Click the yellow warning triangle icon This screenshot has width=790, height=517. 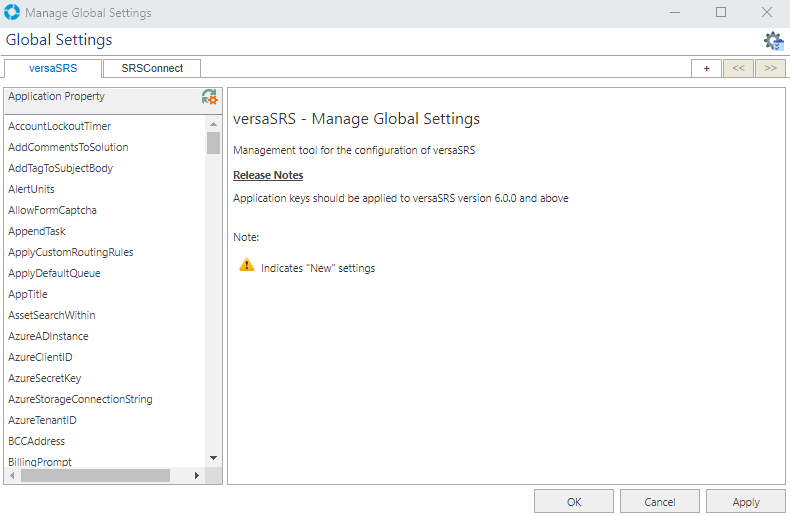[x=246, y=265]
